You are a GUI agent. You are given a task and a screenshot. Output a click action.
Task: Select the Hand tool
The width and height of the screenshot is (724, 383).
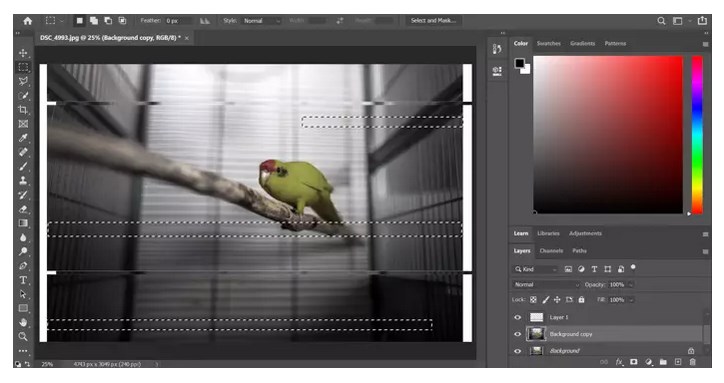23,322
